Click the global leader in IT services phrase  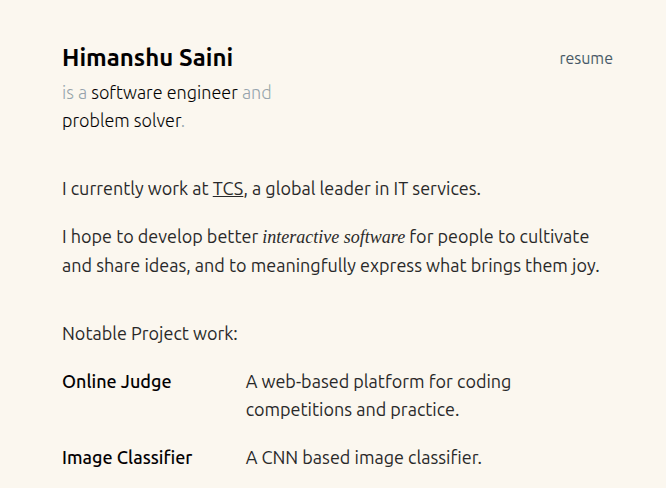[x=373, y=189]
